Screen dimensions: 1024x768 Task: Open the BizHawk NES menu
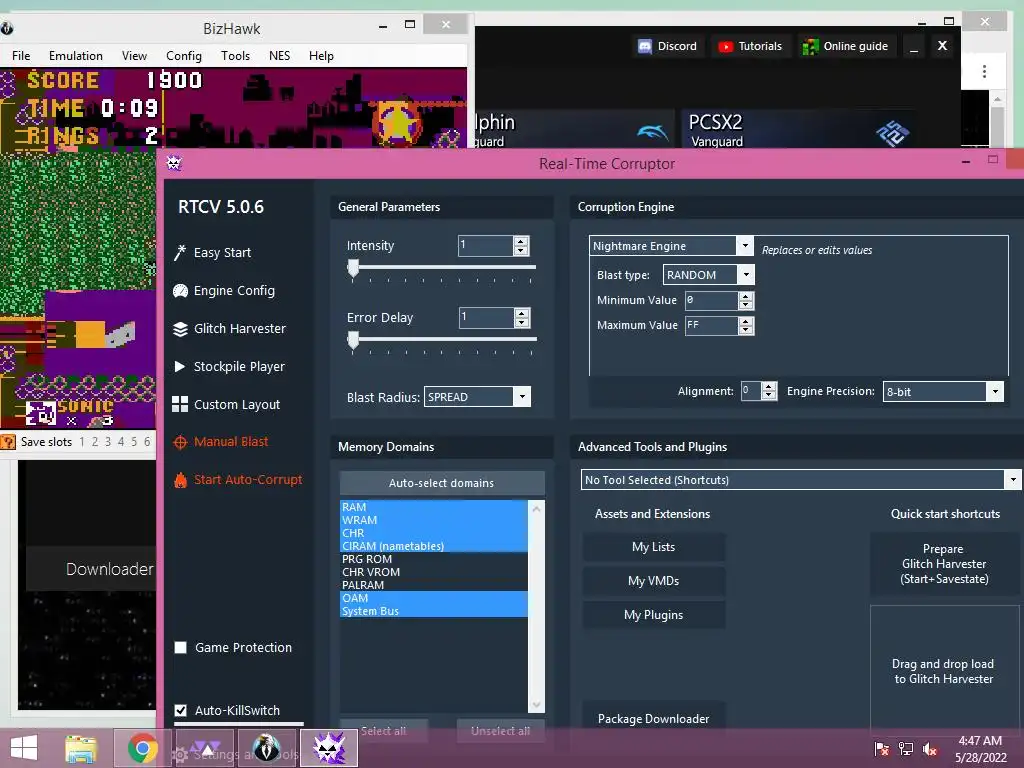[x=280, y=56]
